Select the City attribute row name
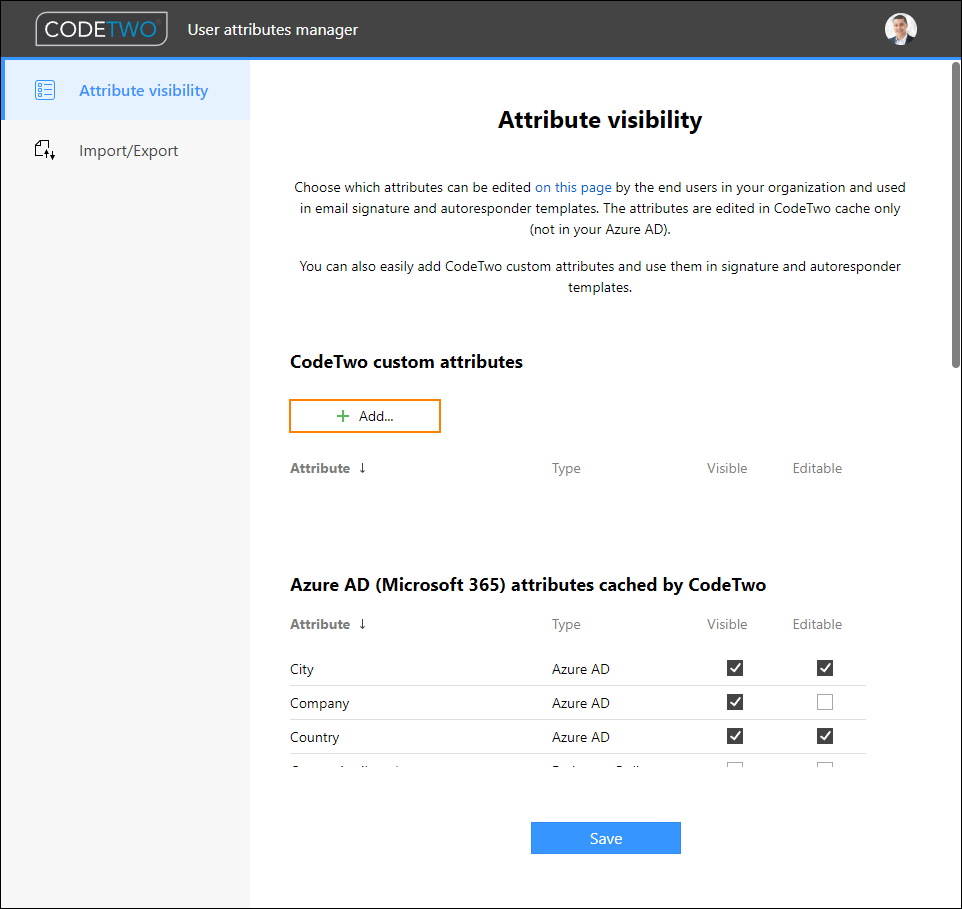The height and width of the screenshot is (909, 962). click(302, 669)
